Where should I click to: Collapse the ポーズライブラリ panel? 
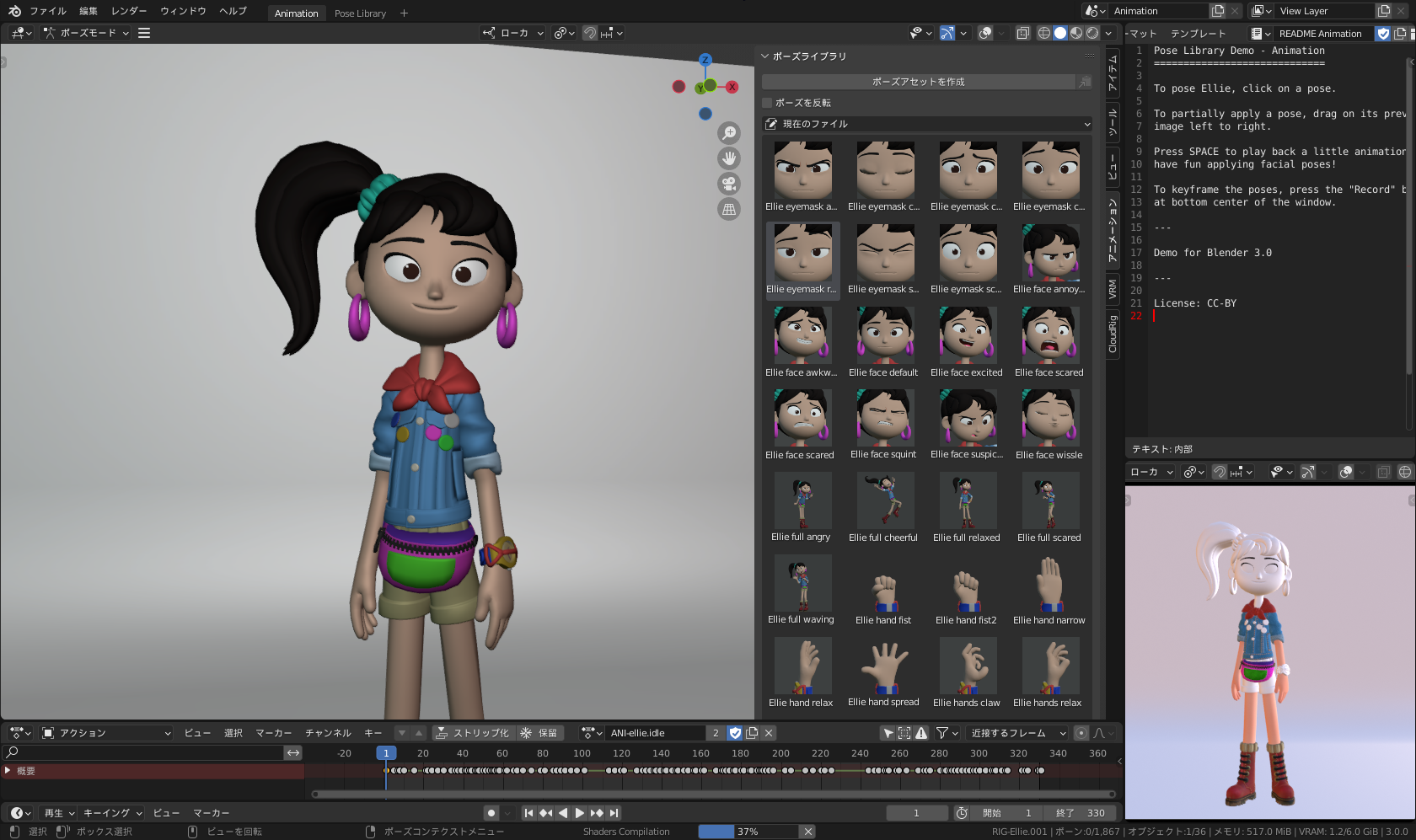(765, 56)
